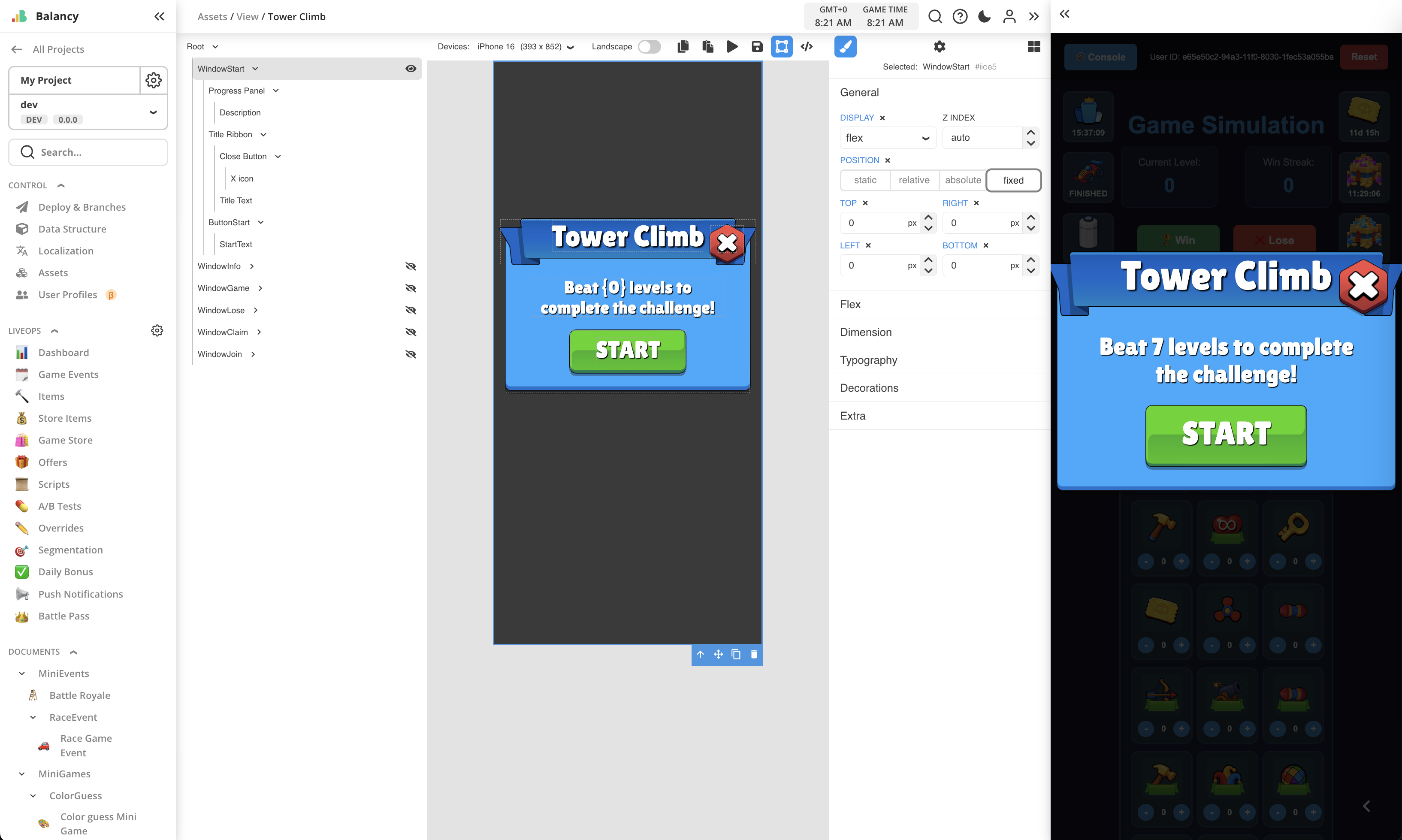Screen dimensions: 1402x840
Task: Click the play preview icon in toolbar
Action: click(732, 46)
